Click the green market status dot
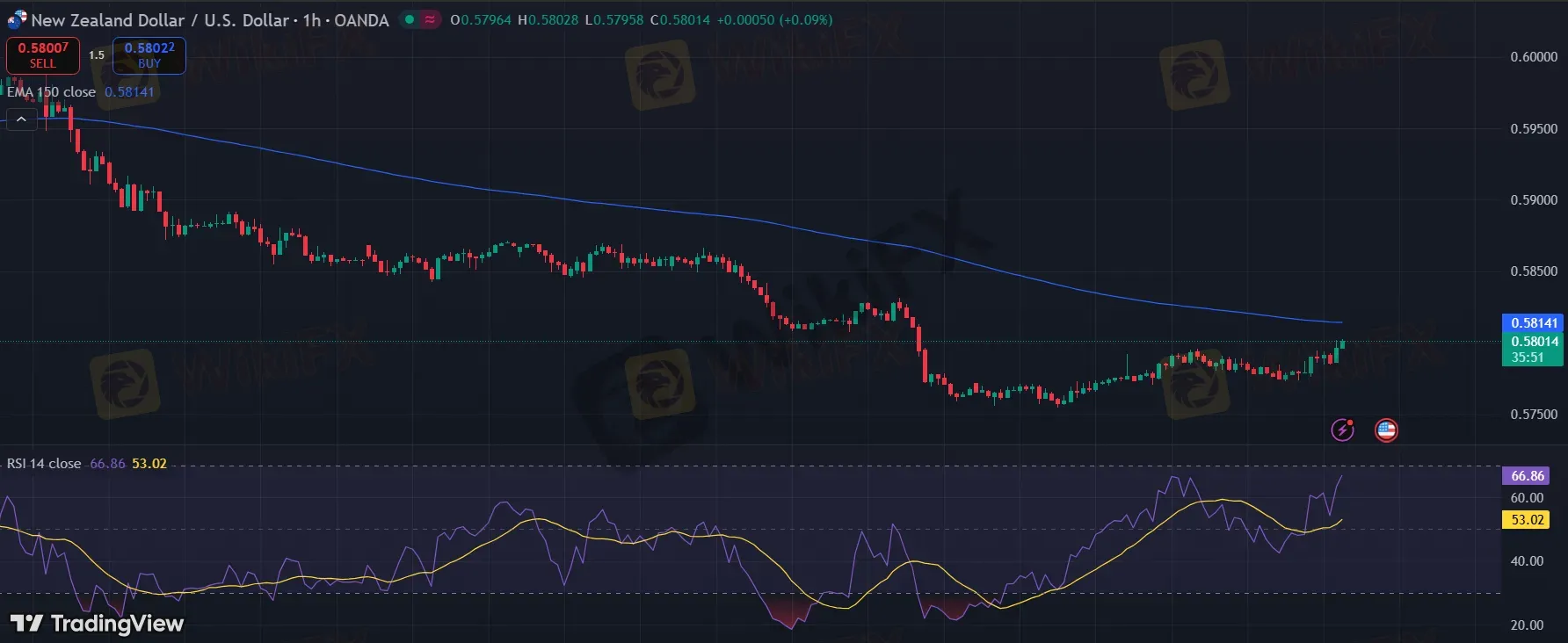 pos(410,19)
